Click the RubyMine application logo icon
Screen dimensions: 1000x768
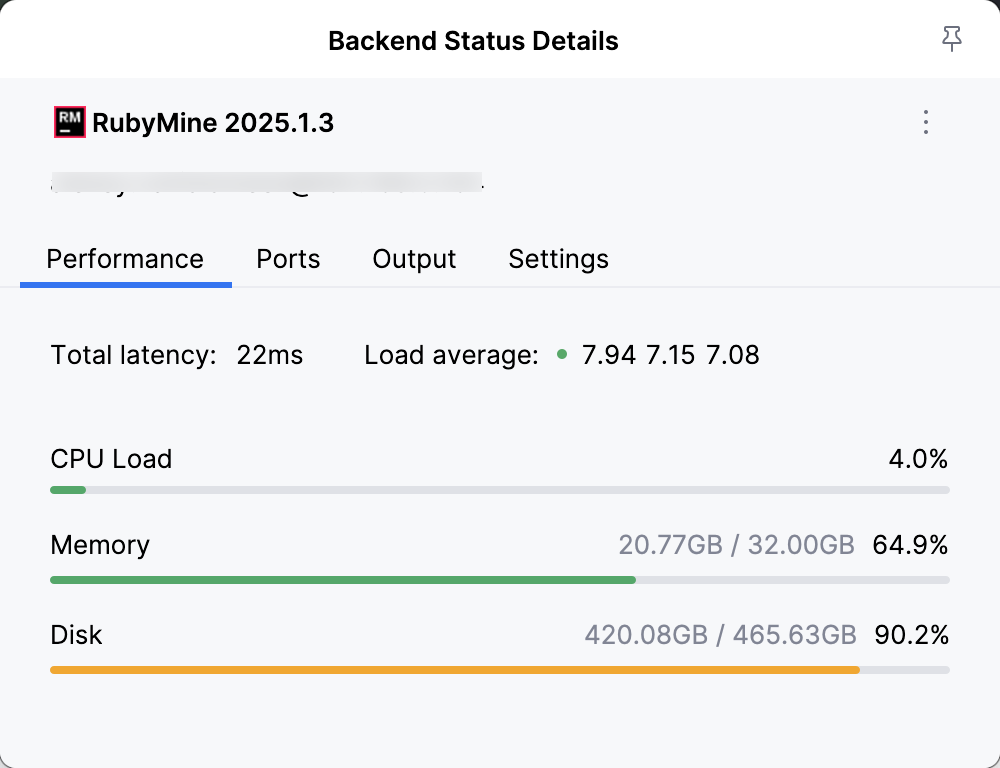[x=68, y=122]
